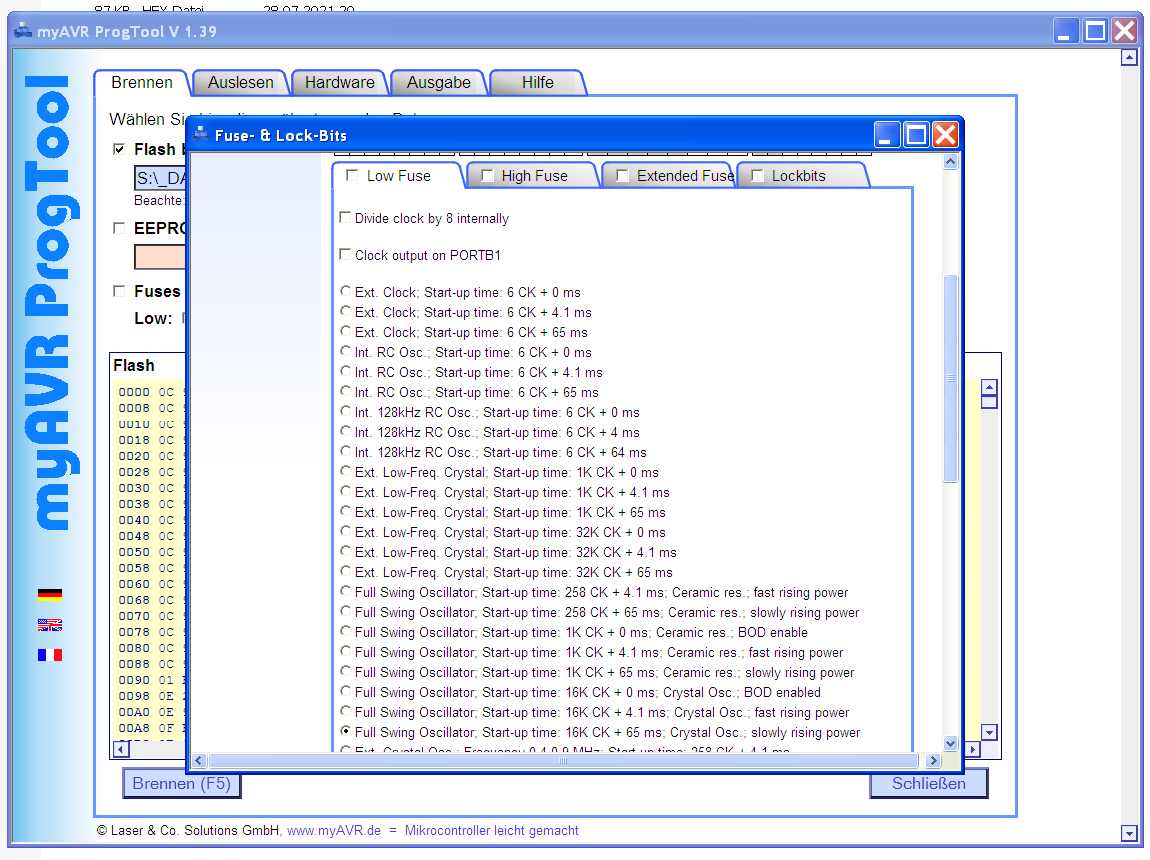The width and height of the screenshot is (1150, 860).
Task: Choose the French flag language icon
Action: 50,655
